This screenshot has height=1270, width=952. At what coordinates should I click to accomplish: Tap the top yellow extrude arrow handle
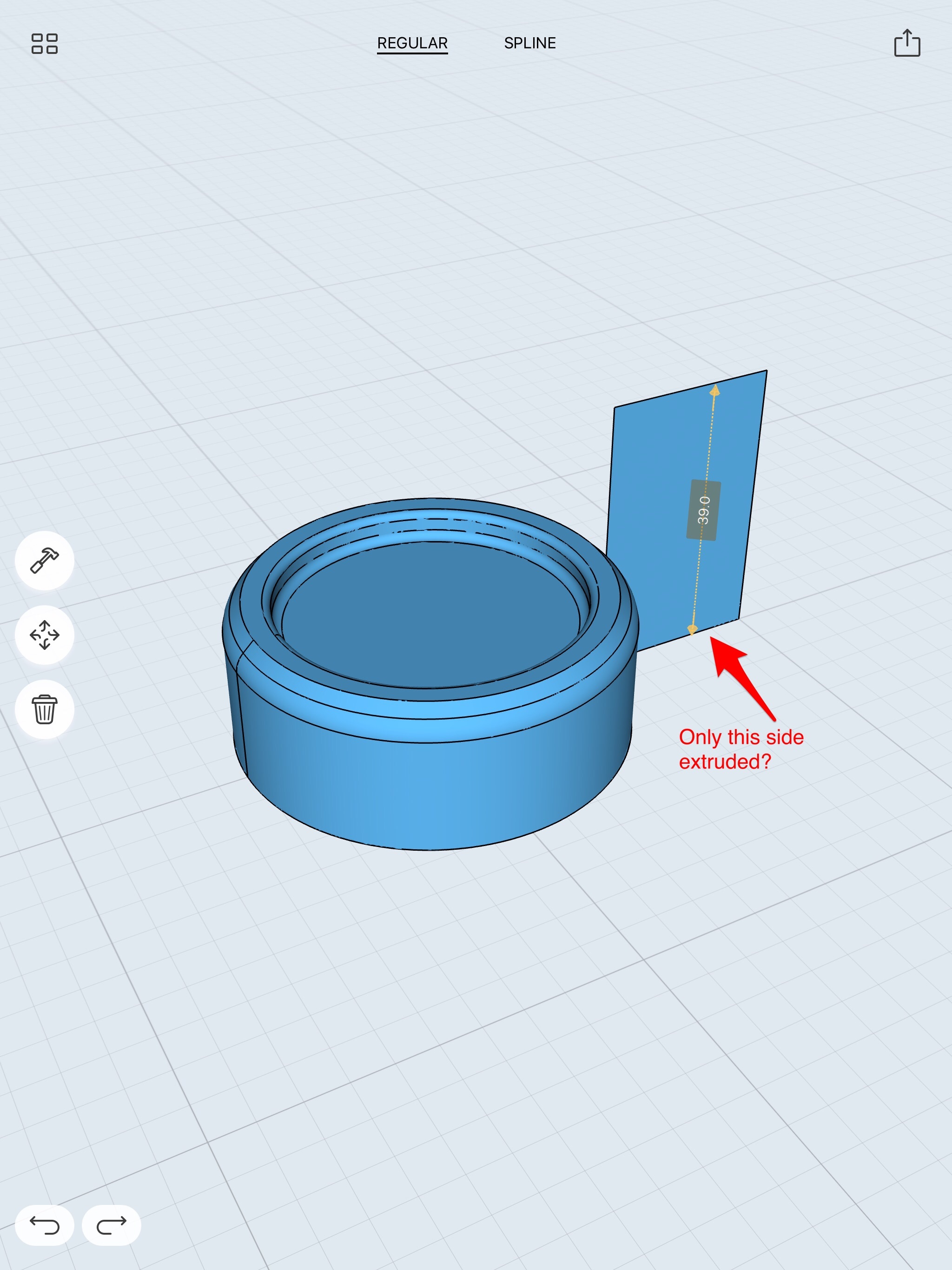(714, 391)
